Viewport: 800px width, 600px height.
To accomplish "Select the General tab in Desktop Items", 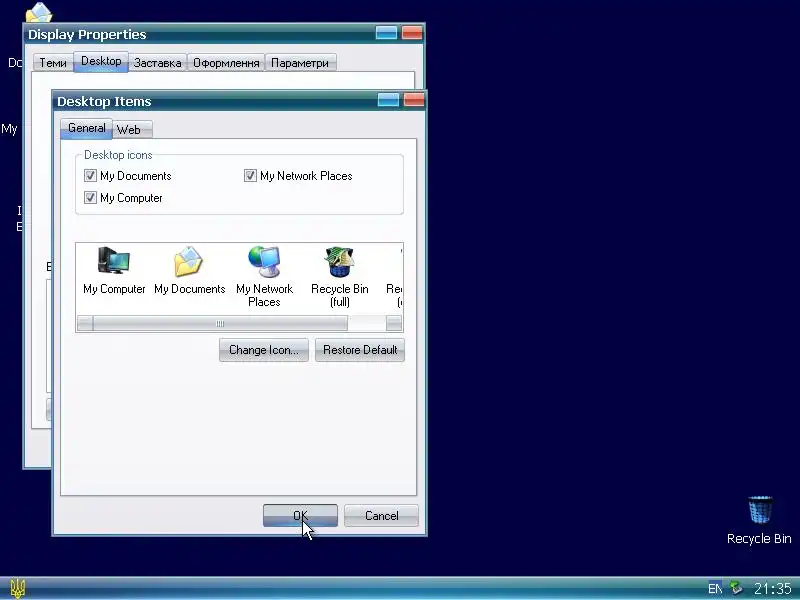I will (86, 128).
